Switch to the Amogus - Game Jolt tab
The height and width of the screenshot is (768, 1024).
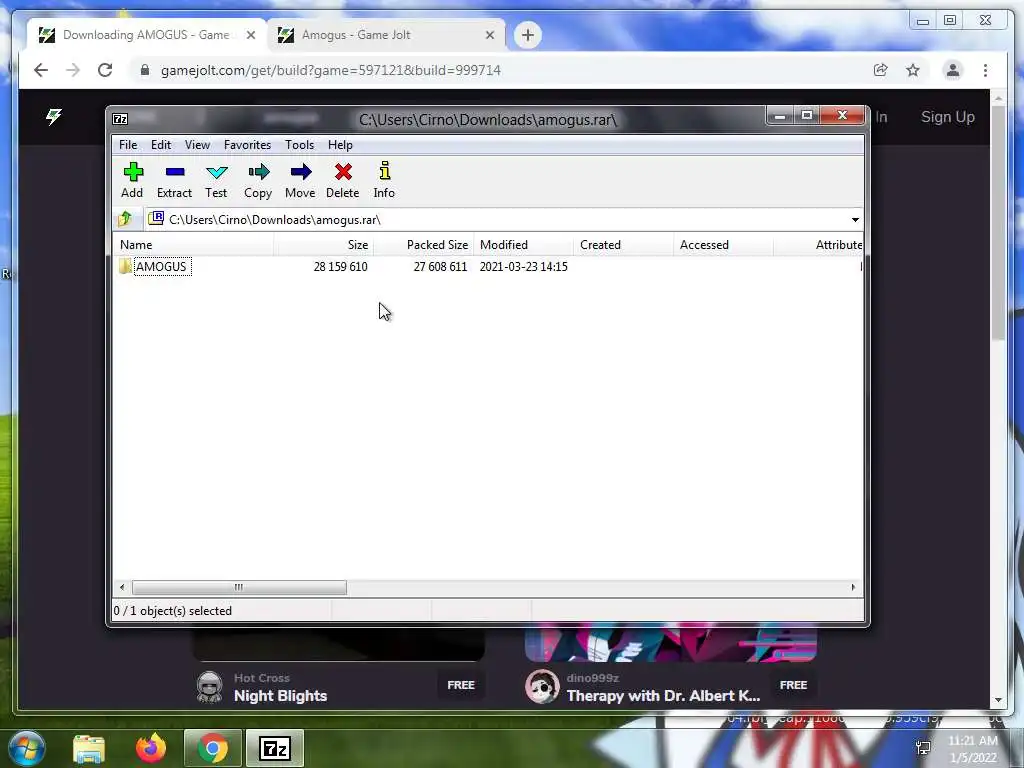coord(385,35)
